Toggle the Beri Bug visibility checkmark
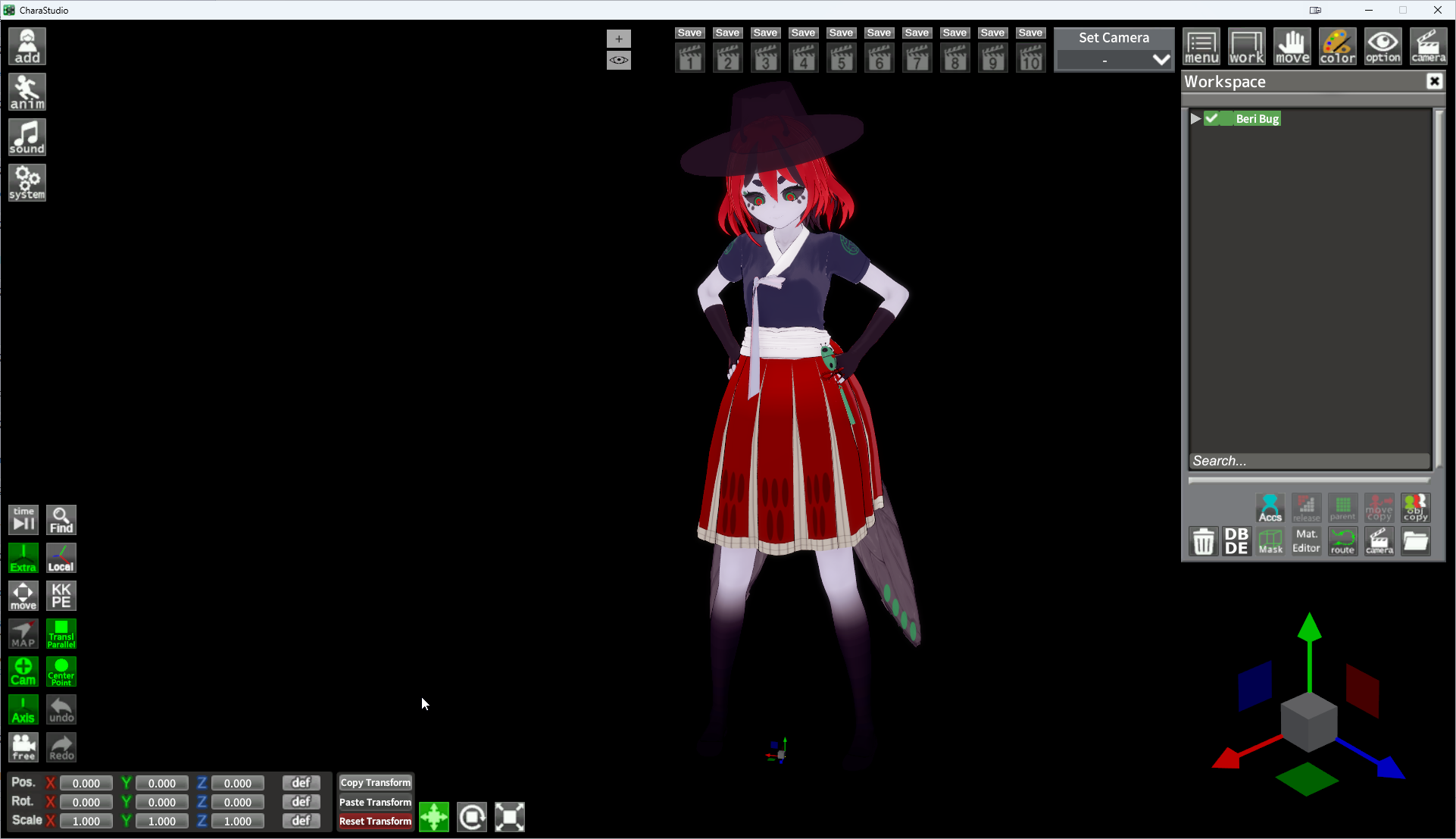Viewport: 1456px width, 839px height. (x=1212, y=118)
